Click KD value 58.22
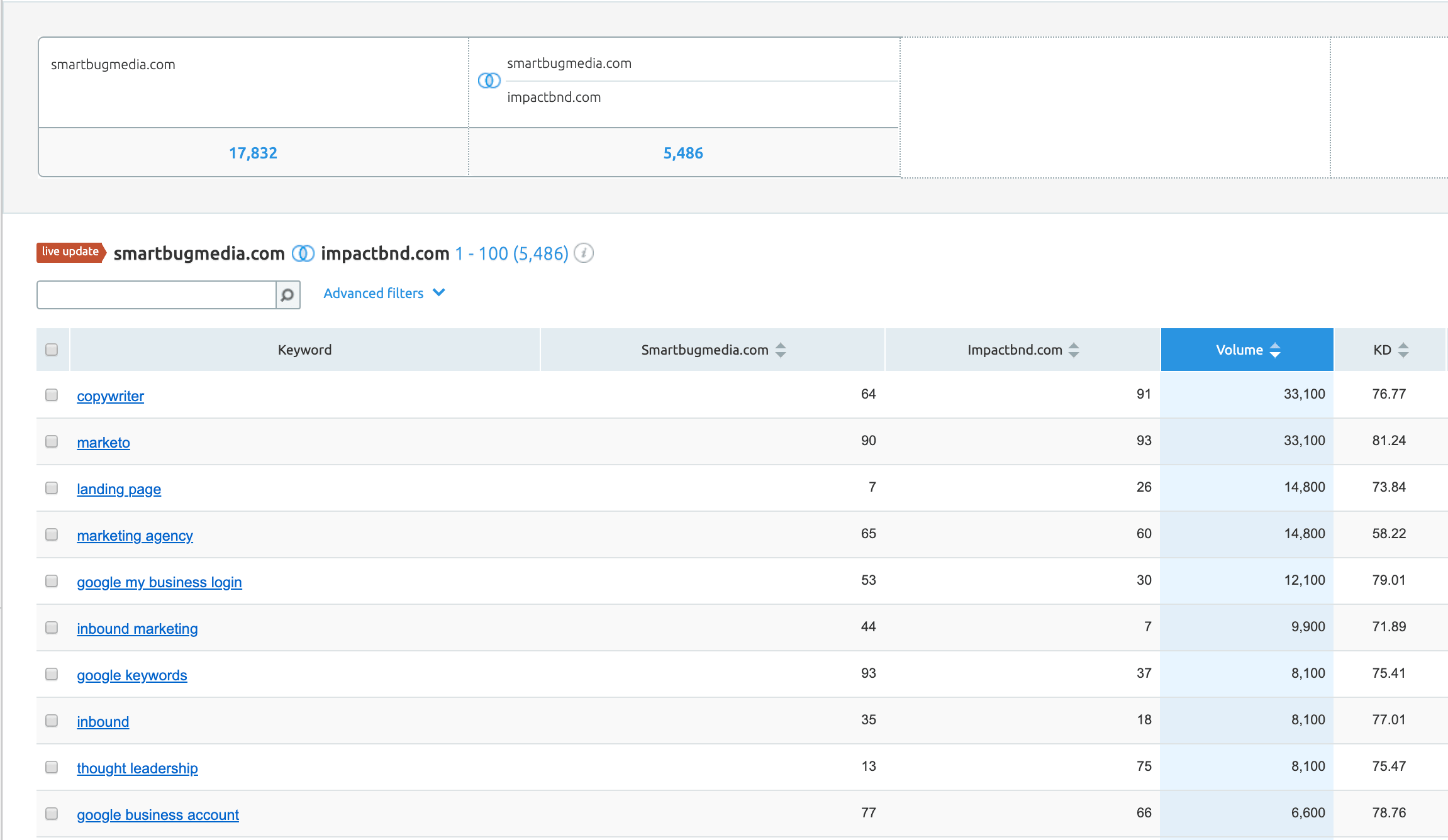The height and width of the screenshot is (840, 1448). pyautogui.click(x=1389, y=534)
